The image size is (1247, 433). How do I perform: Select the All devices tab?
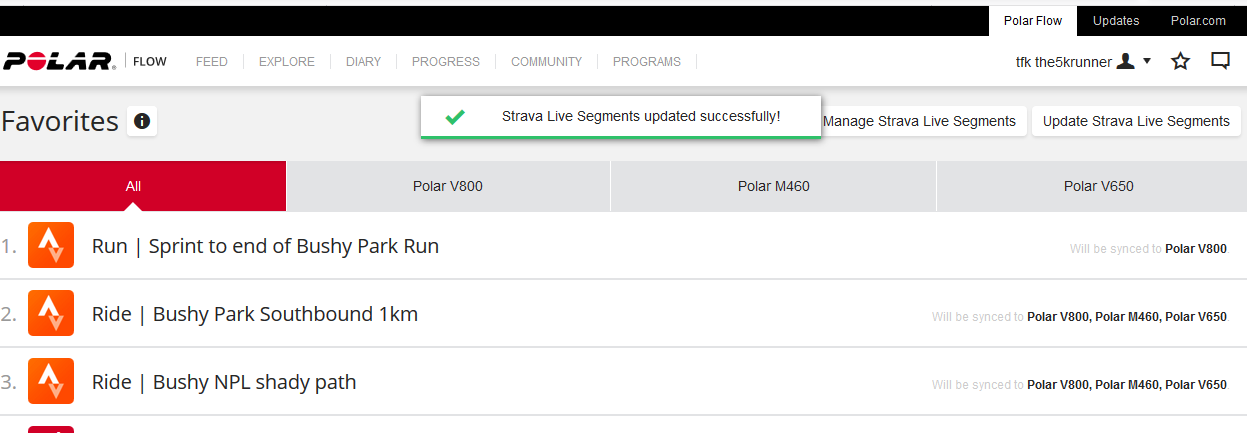133,186
